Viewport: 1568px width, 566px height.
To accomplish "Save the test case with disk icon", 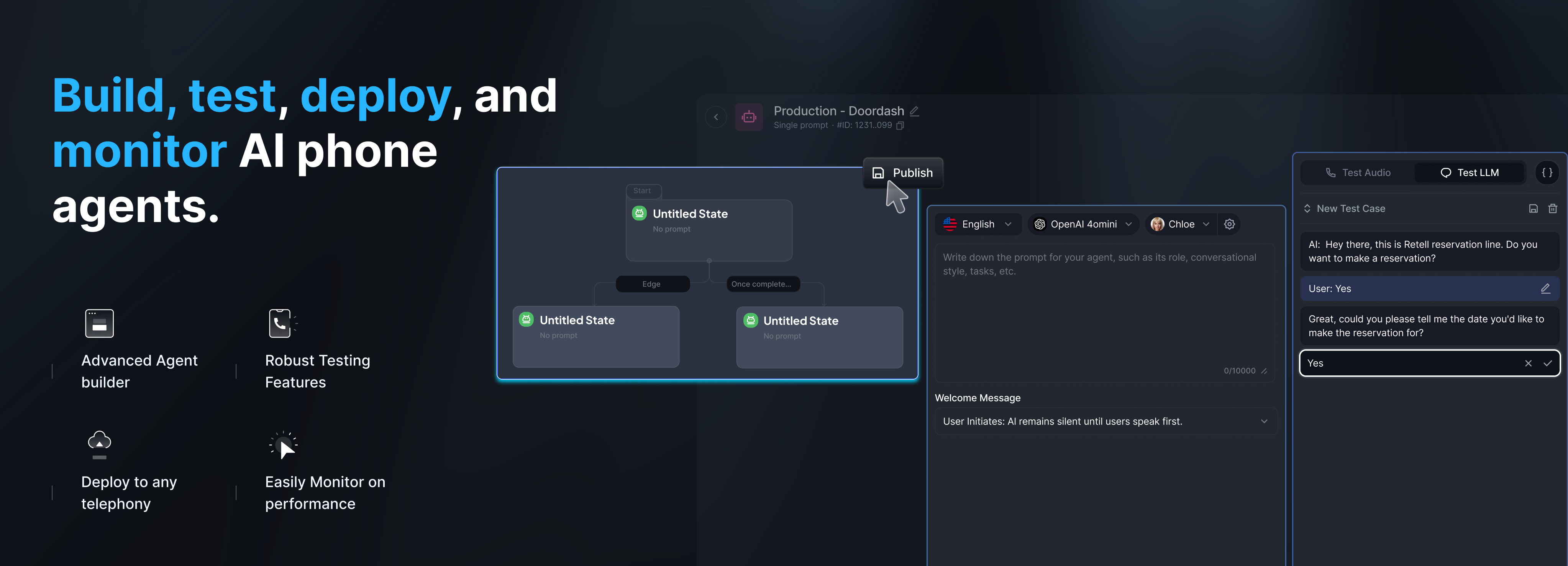I will 1533,208.
